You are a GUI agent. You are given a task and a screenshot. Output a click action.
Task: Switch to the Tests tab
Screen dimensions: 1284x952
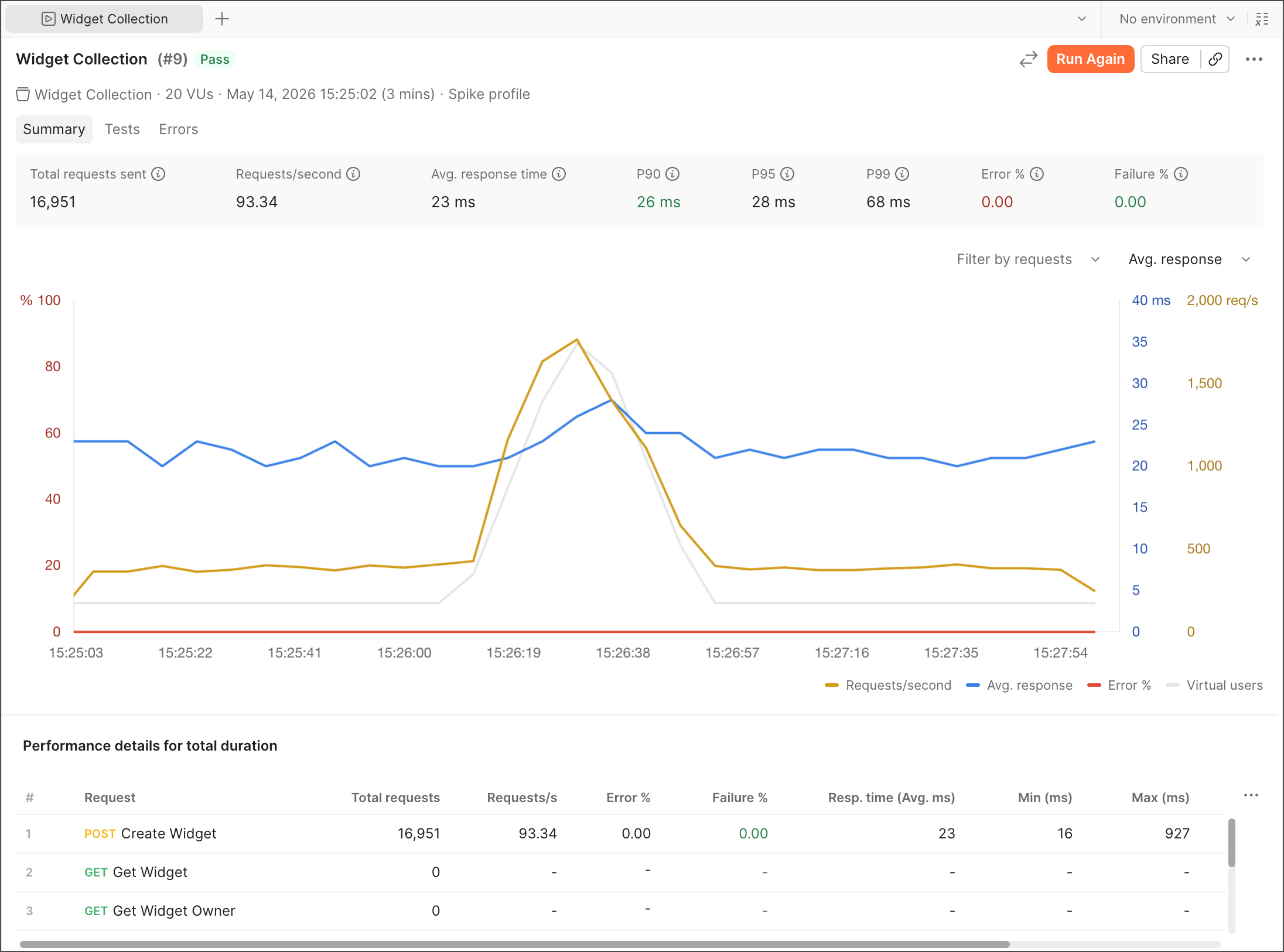[x=122, y=129]
